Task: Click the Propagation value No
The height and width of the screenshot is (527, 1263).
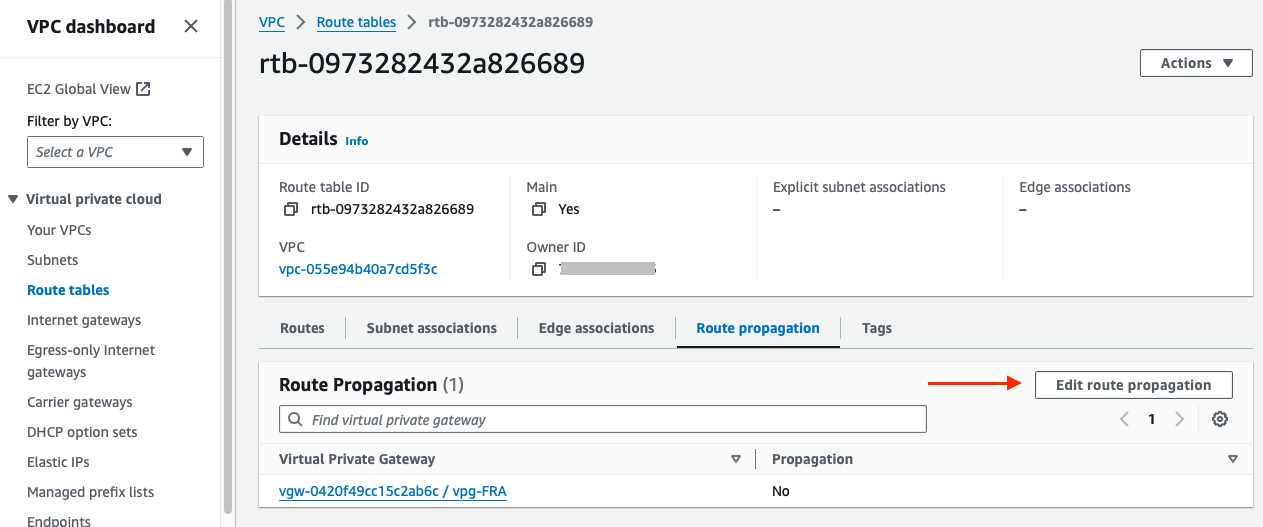Action: [x=781, y=491]
